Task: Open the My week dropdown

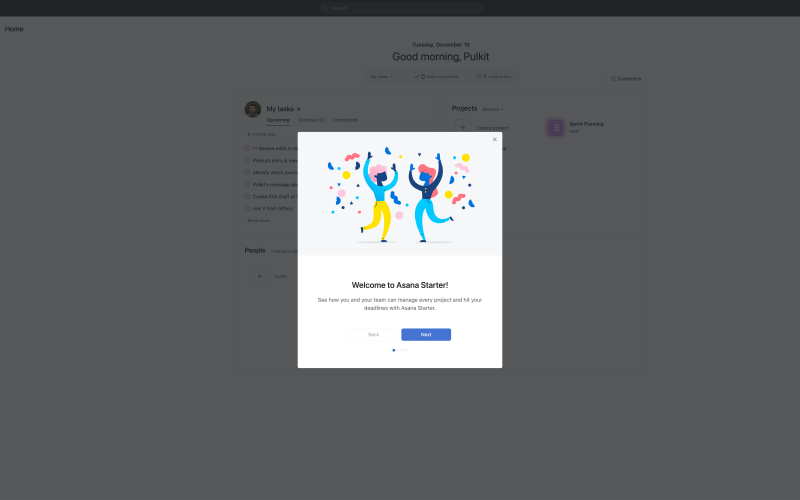Action: (382, 77)
